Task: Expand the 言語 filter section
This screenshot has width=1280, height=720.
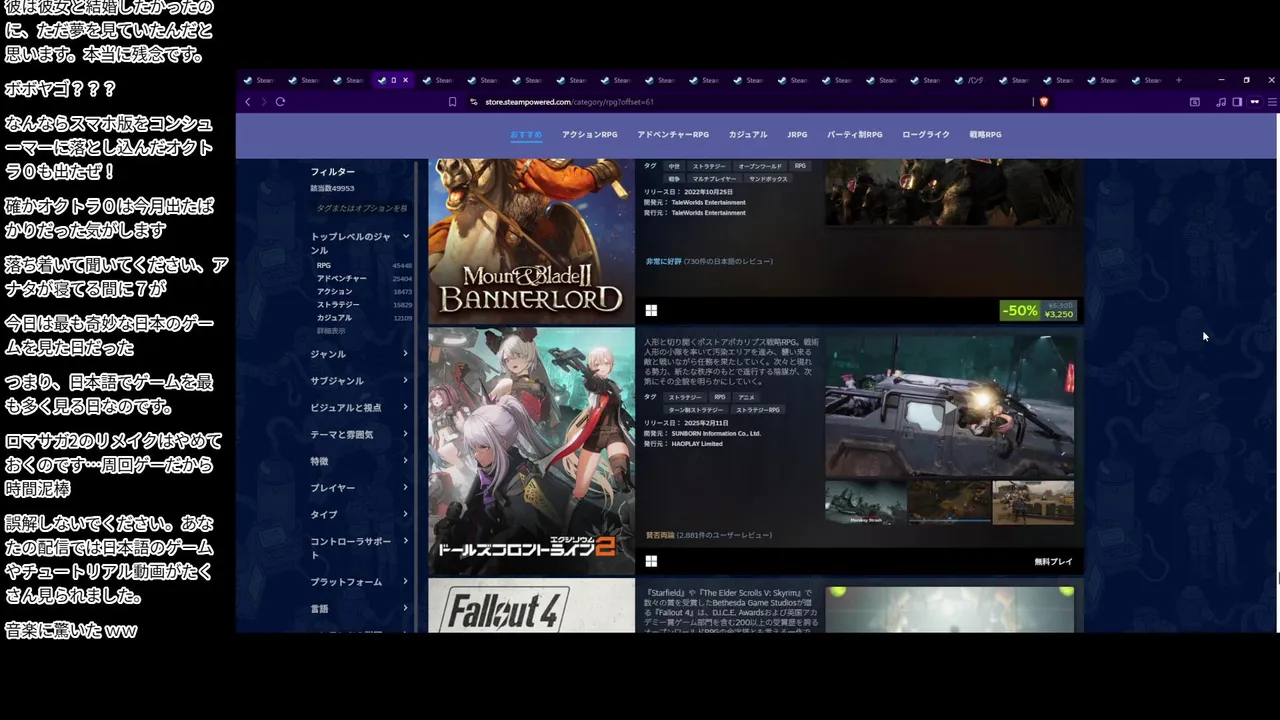Action: point(361,608)
